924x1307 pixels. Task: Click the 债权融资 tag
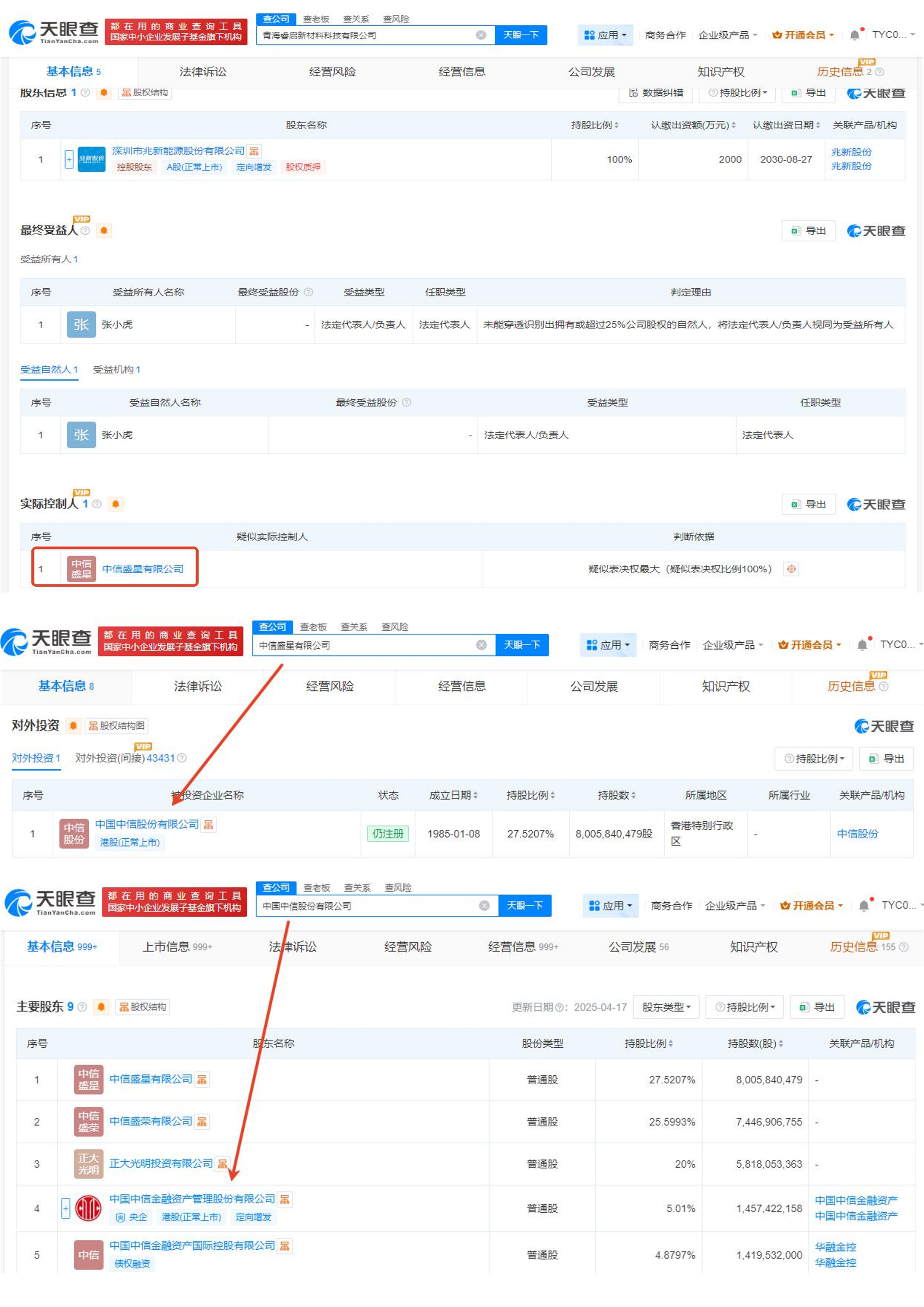click(132, 1264)
